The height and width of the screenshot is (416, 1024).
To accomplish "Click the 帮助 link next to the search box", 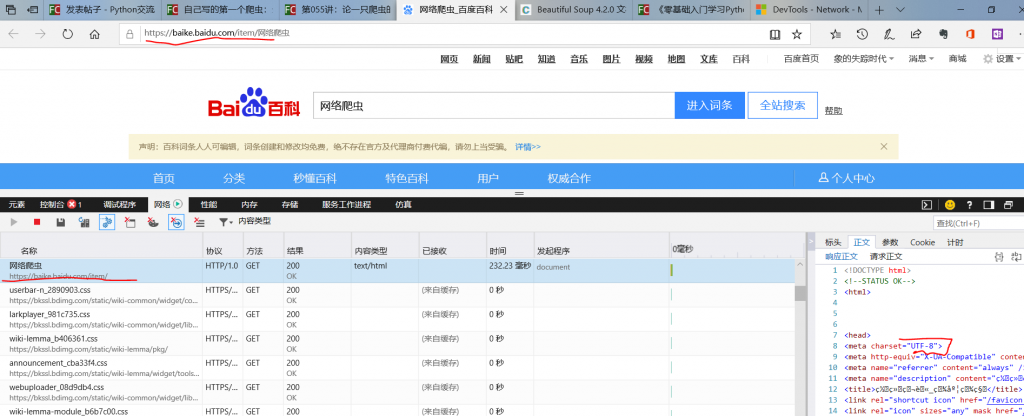I will pos(833,110).
